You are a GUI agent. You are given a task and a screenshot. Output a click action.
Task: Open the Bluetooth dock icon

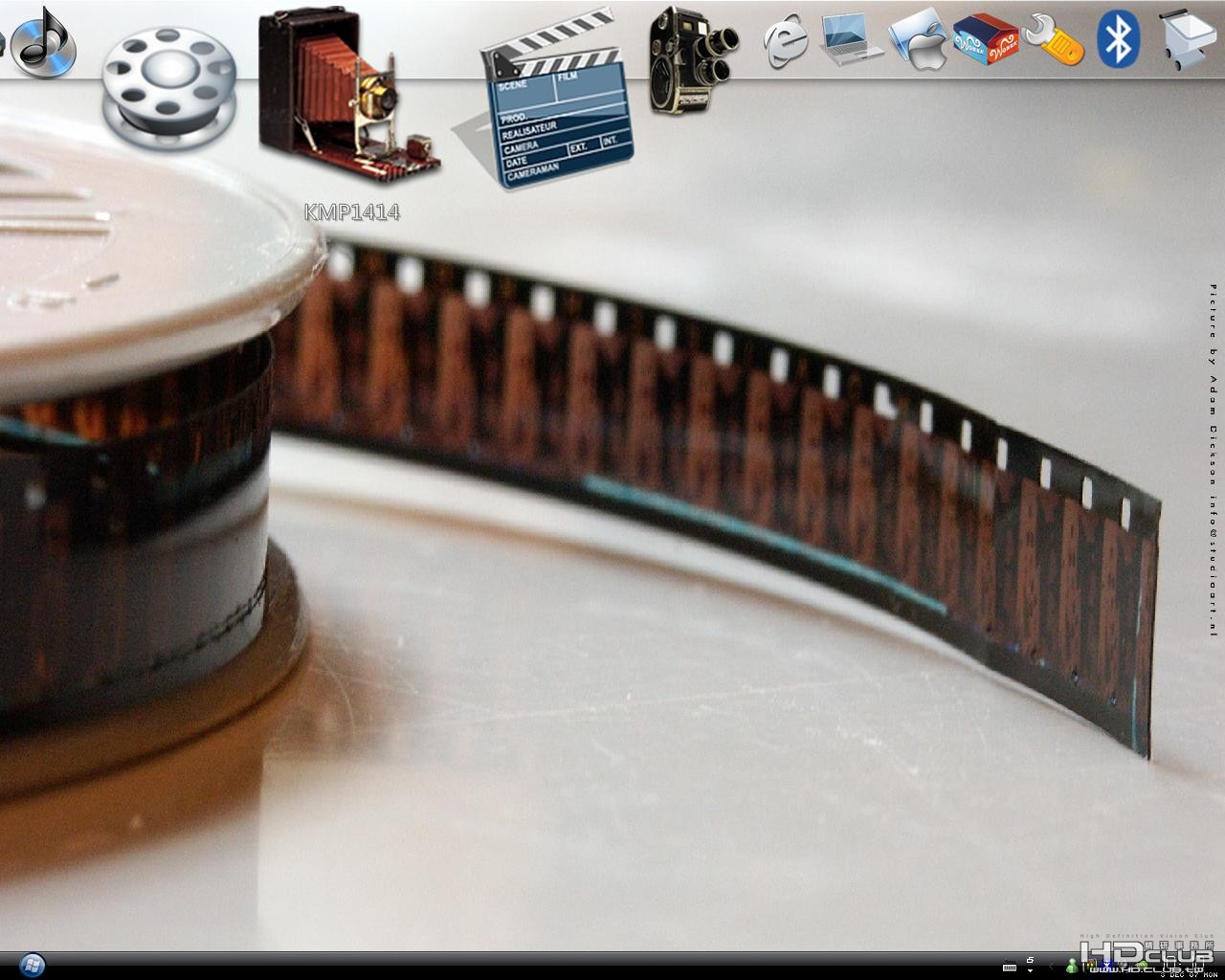pos(1118,39)
